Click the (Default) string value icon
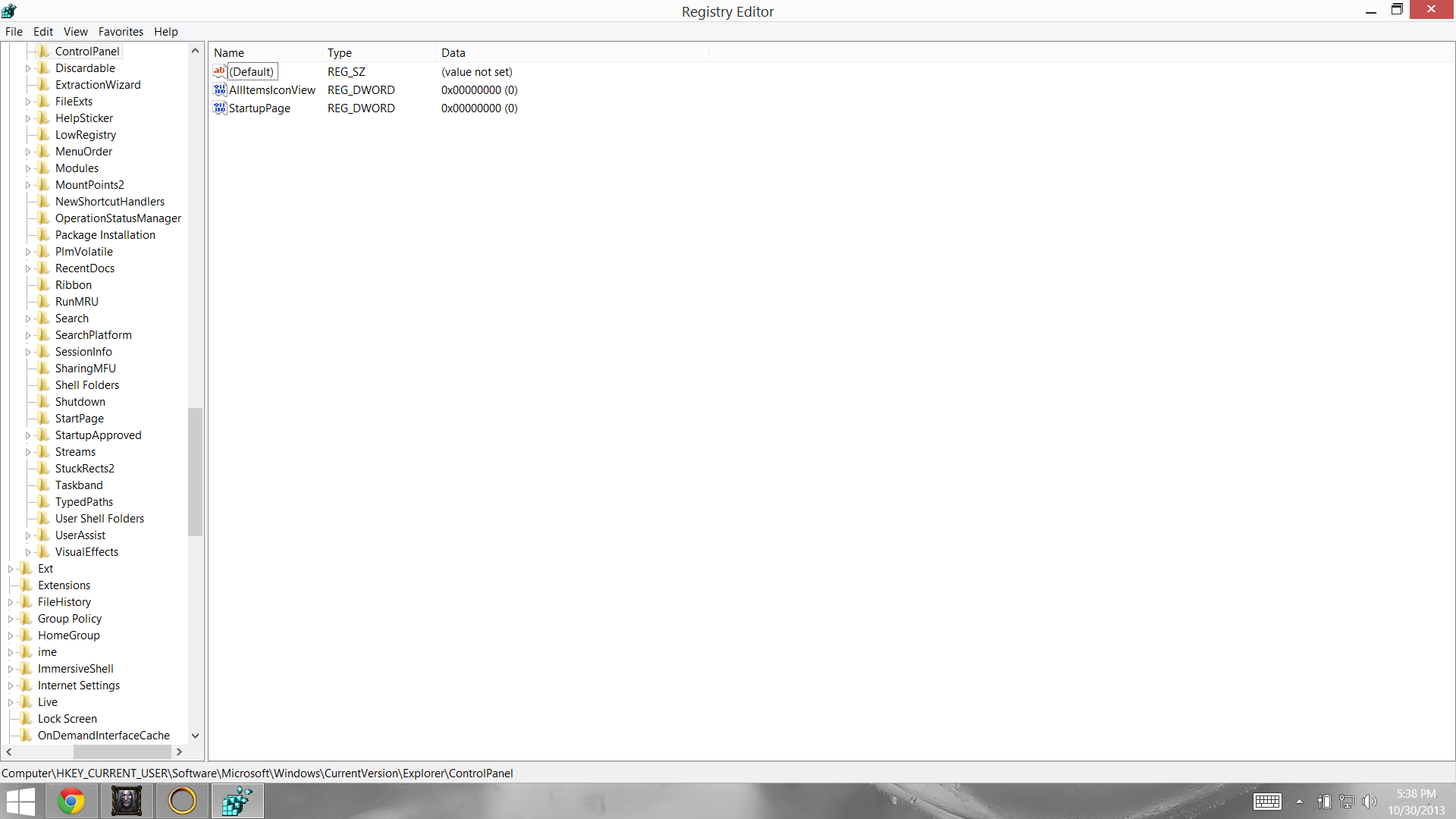This screenshot has width=1456, height=819. (x=220, y=71)
